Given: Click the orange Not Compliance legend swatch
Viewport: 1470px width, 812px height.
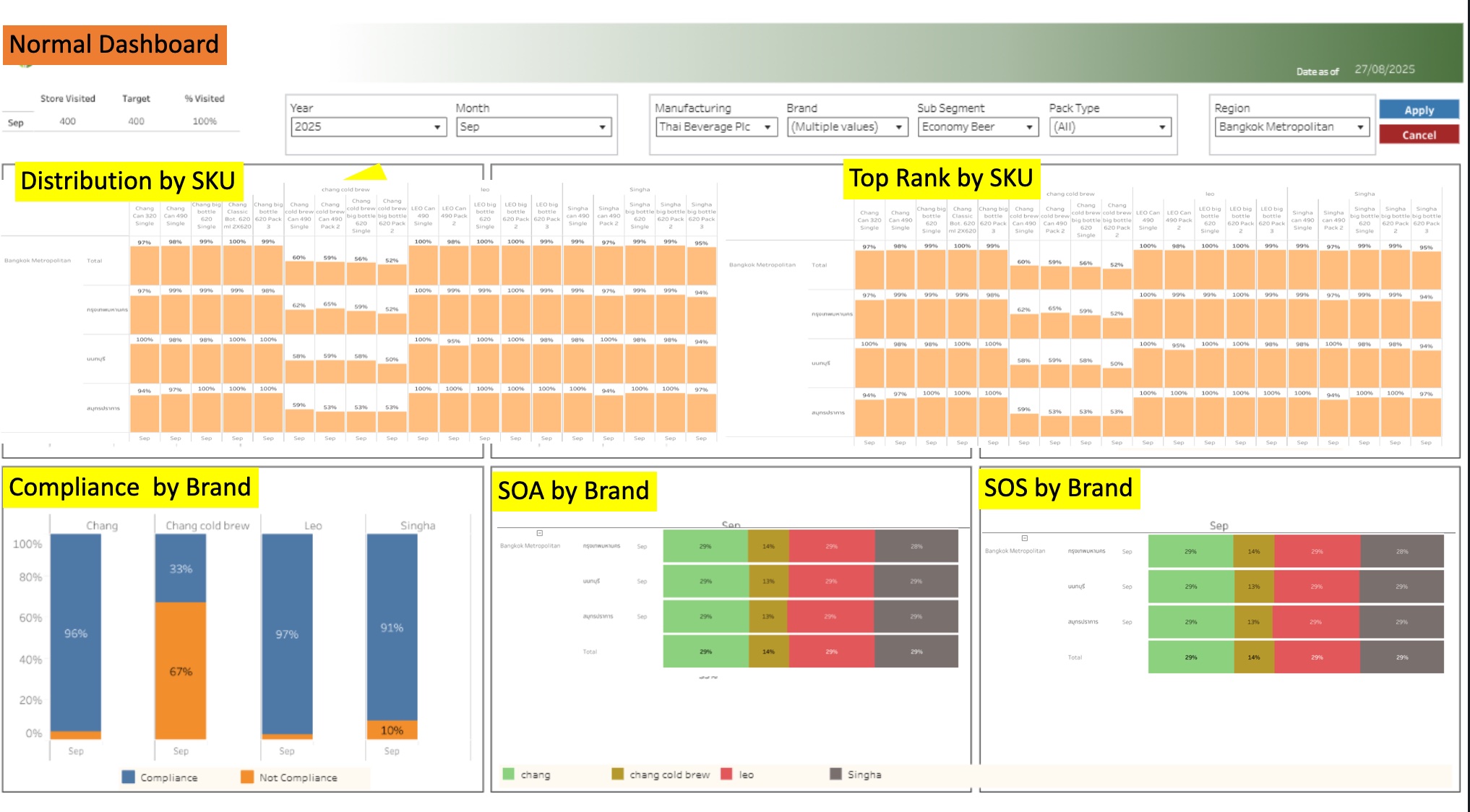Looking at the screenshot, I should click(247, 777).
